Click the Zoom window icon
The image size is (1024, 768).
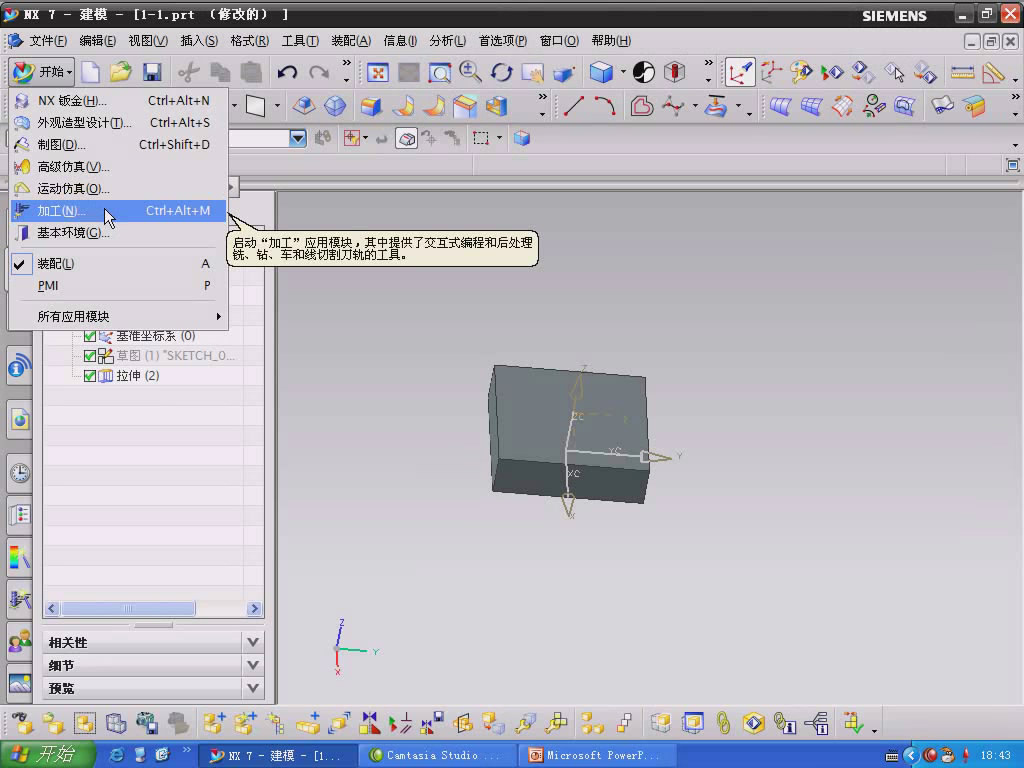[x=440, y=72]
